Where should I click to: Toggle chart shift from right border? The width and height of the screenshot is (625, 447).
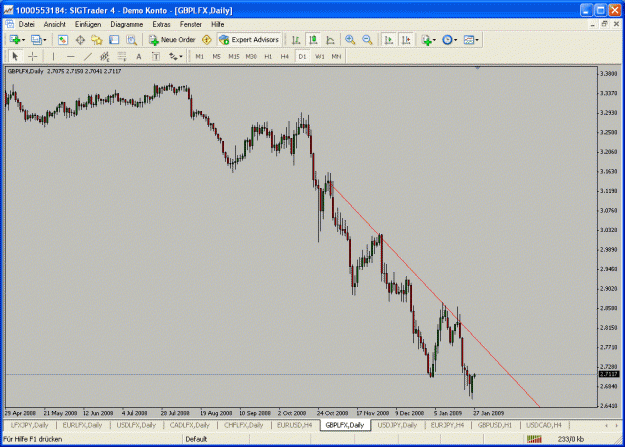(x=406, y=40)
